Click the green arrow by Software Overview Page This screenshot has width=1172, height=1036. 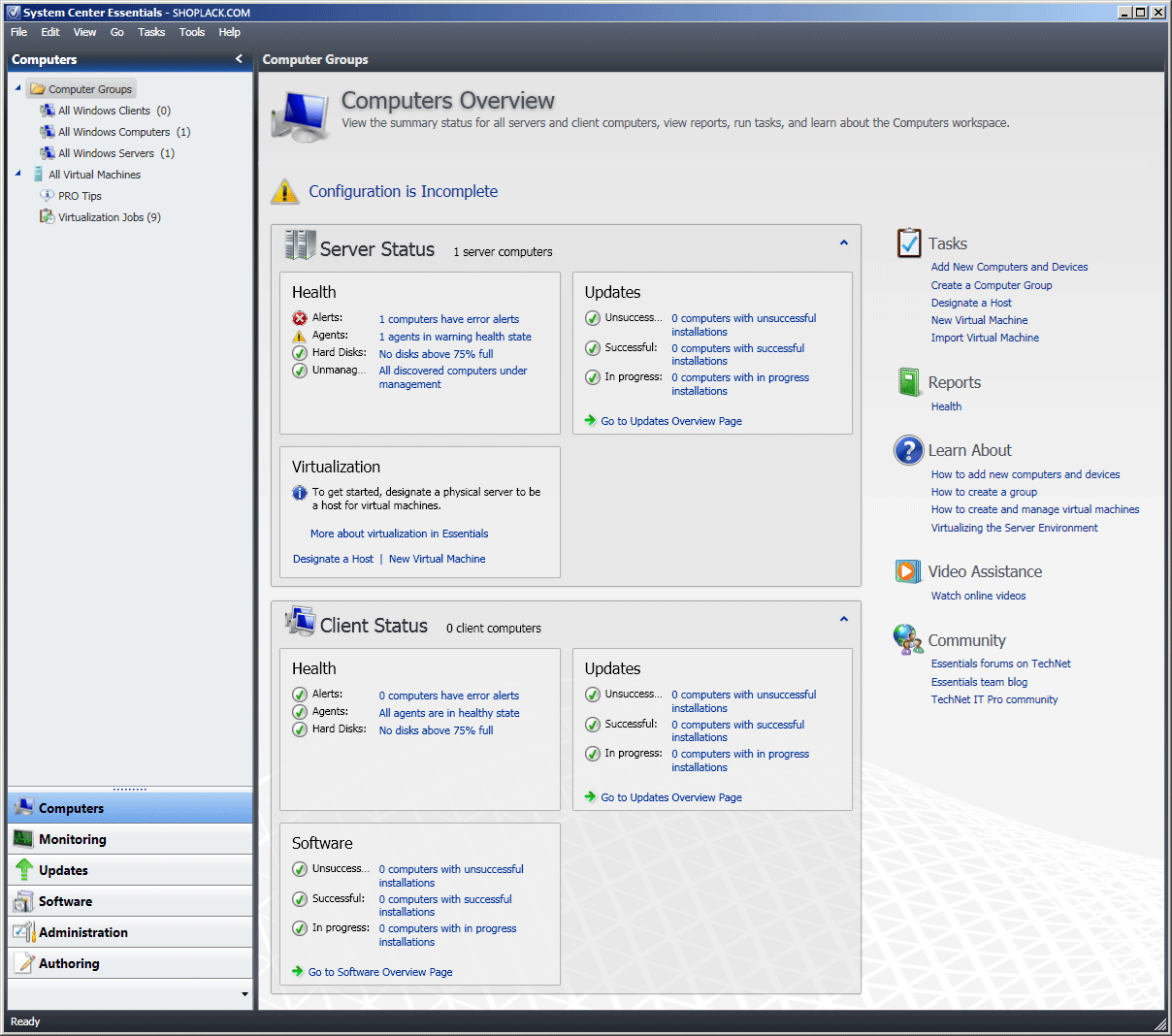[298, 971]
